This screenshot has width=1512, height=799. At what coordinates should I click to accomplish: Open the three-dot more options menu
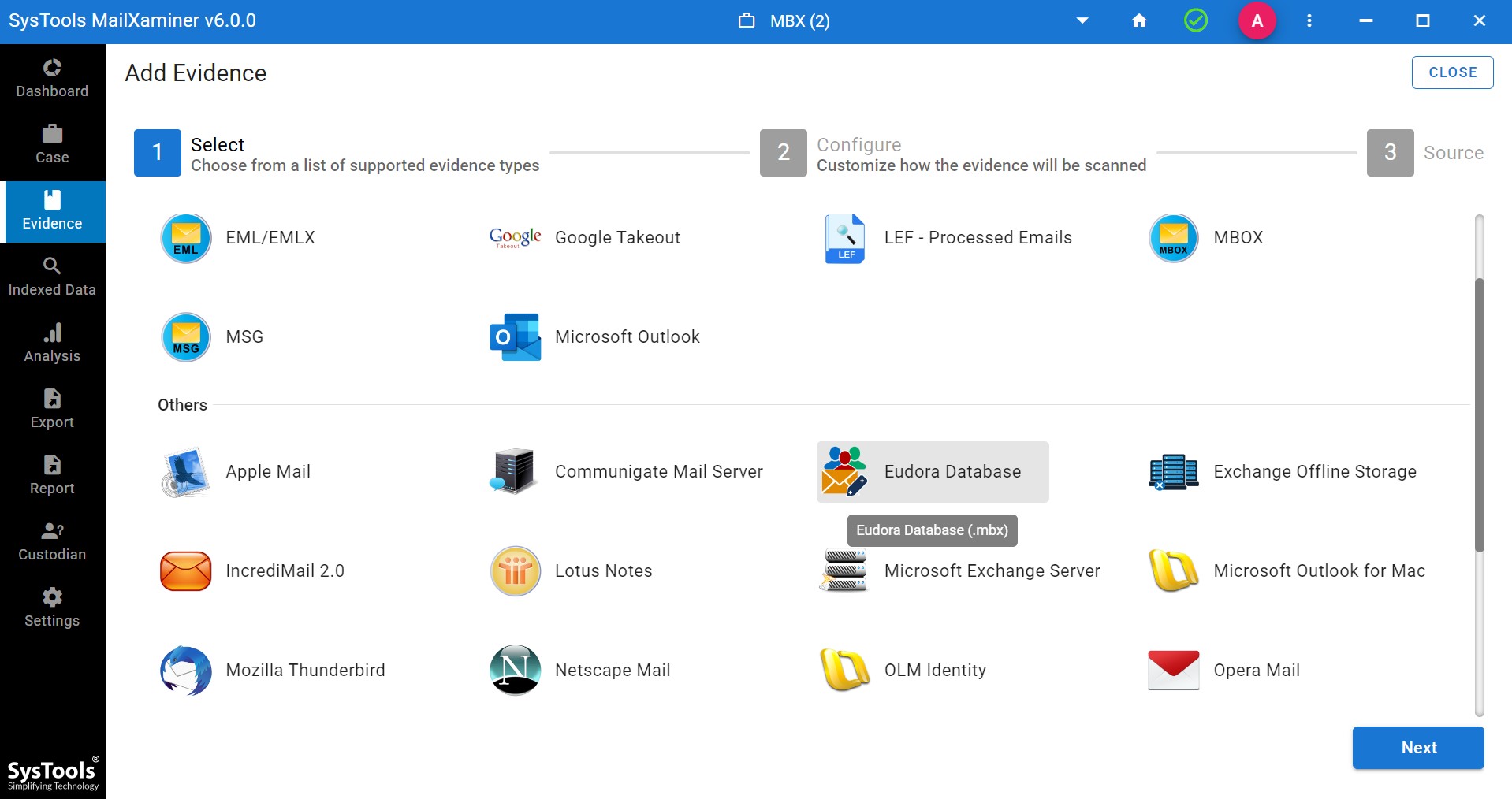[x=1309, y=21]
